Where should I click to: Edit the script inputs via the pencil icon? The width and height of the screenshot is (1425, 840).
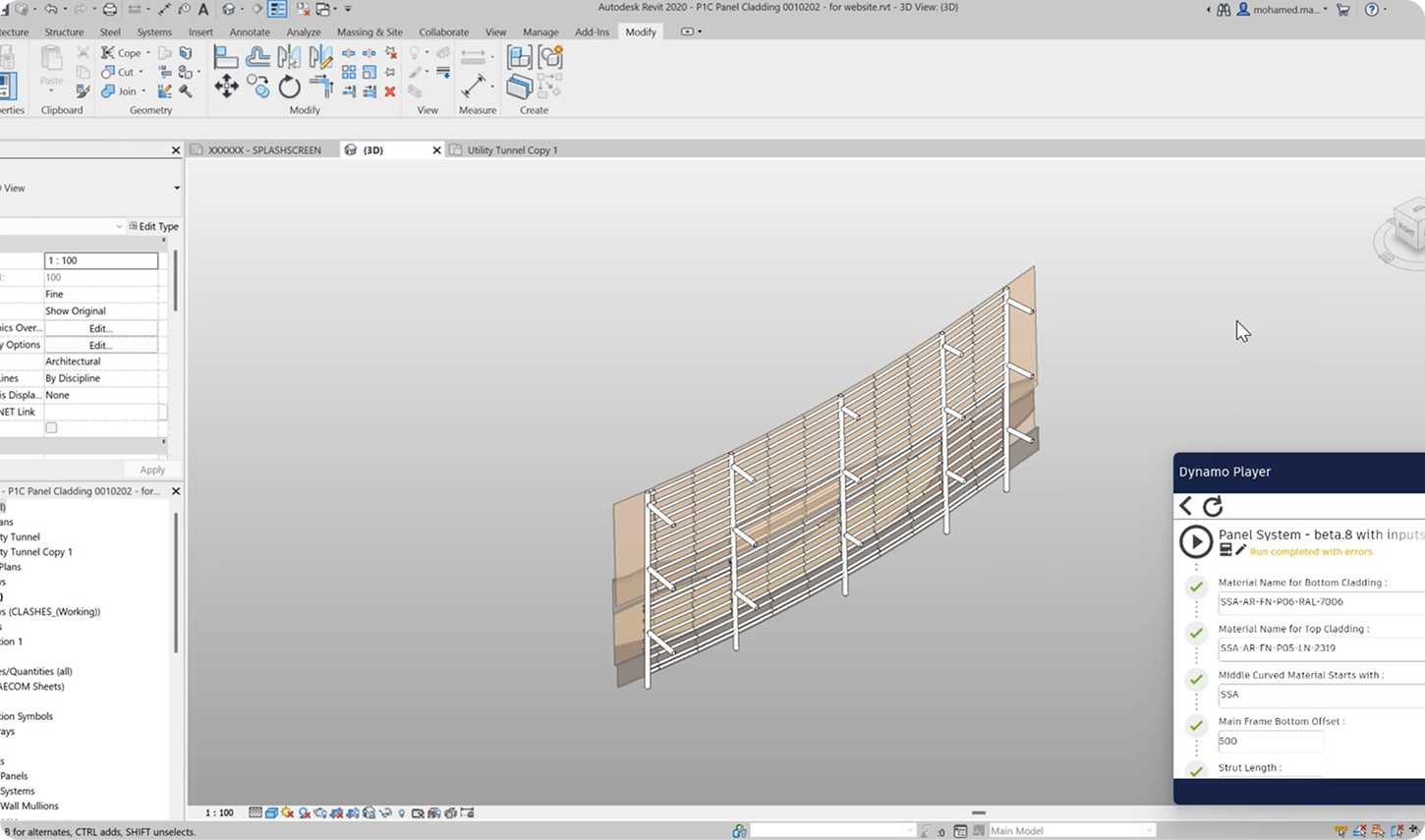click(x=1240, y=550)
